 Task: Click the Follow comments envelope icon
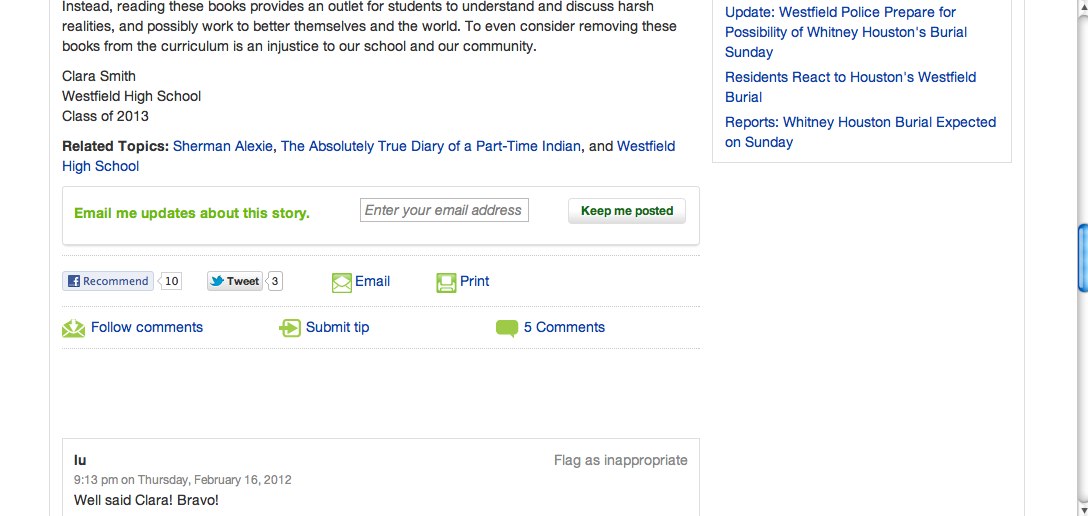(x=73, y=328)
